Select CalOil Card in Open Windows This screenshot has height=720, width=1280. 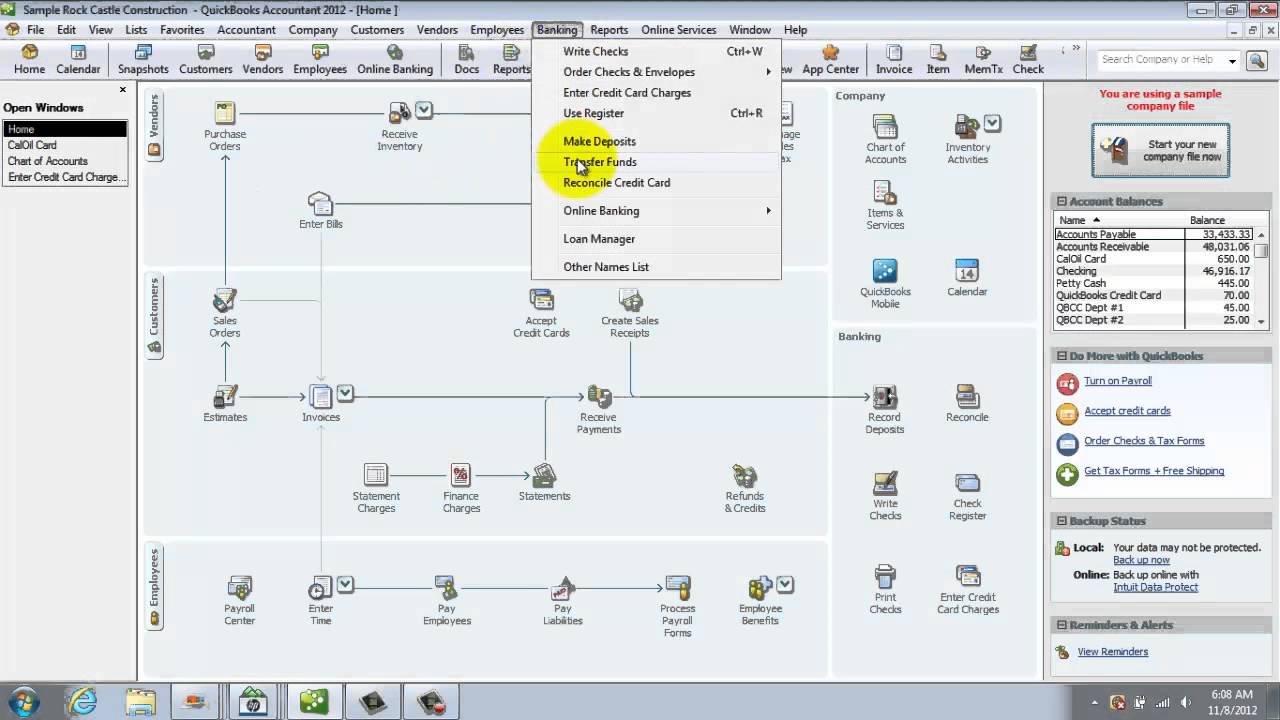point(65,145)
